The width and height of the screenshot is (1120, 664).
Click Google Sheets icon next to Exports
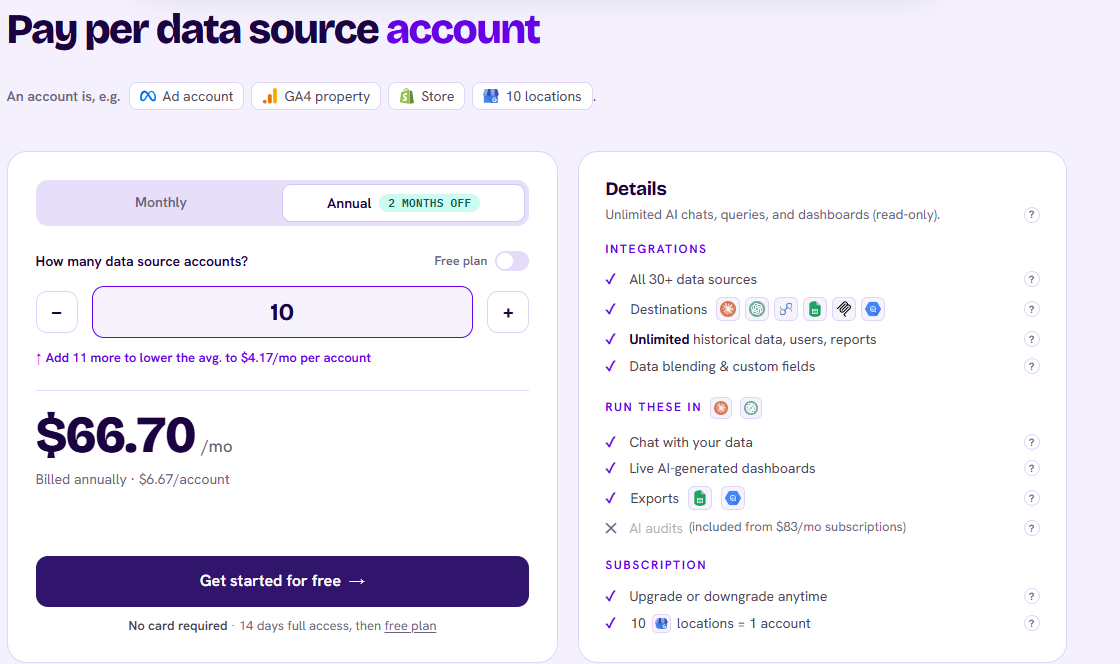tap(700, 498)
